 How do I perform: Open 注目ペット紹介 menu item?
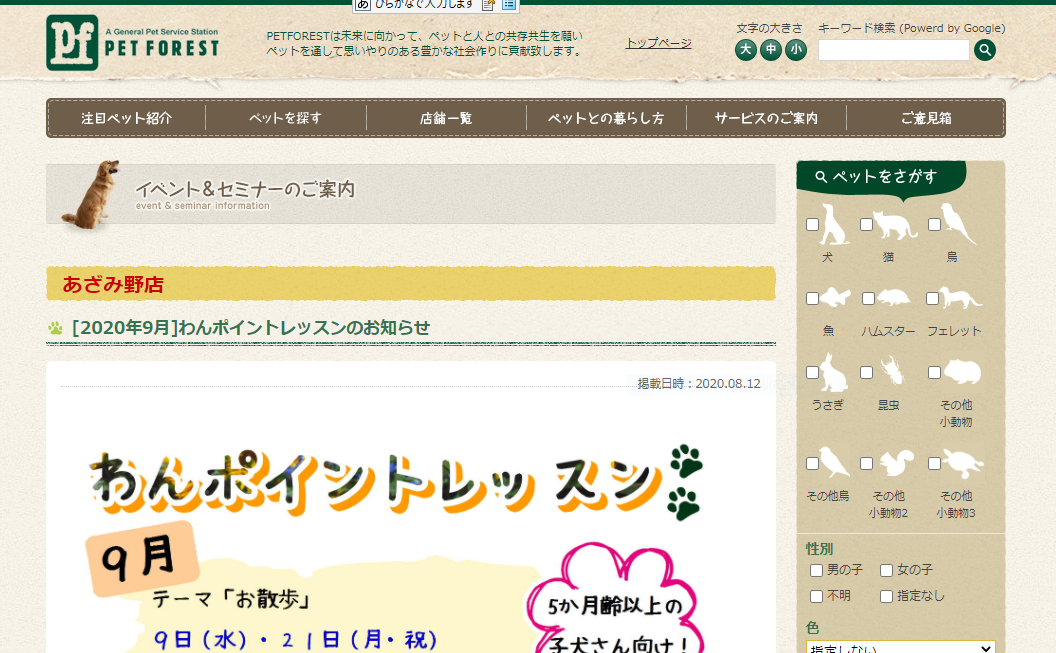(126, 118)
